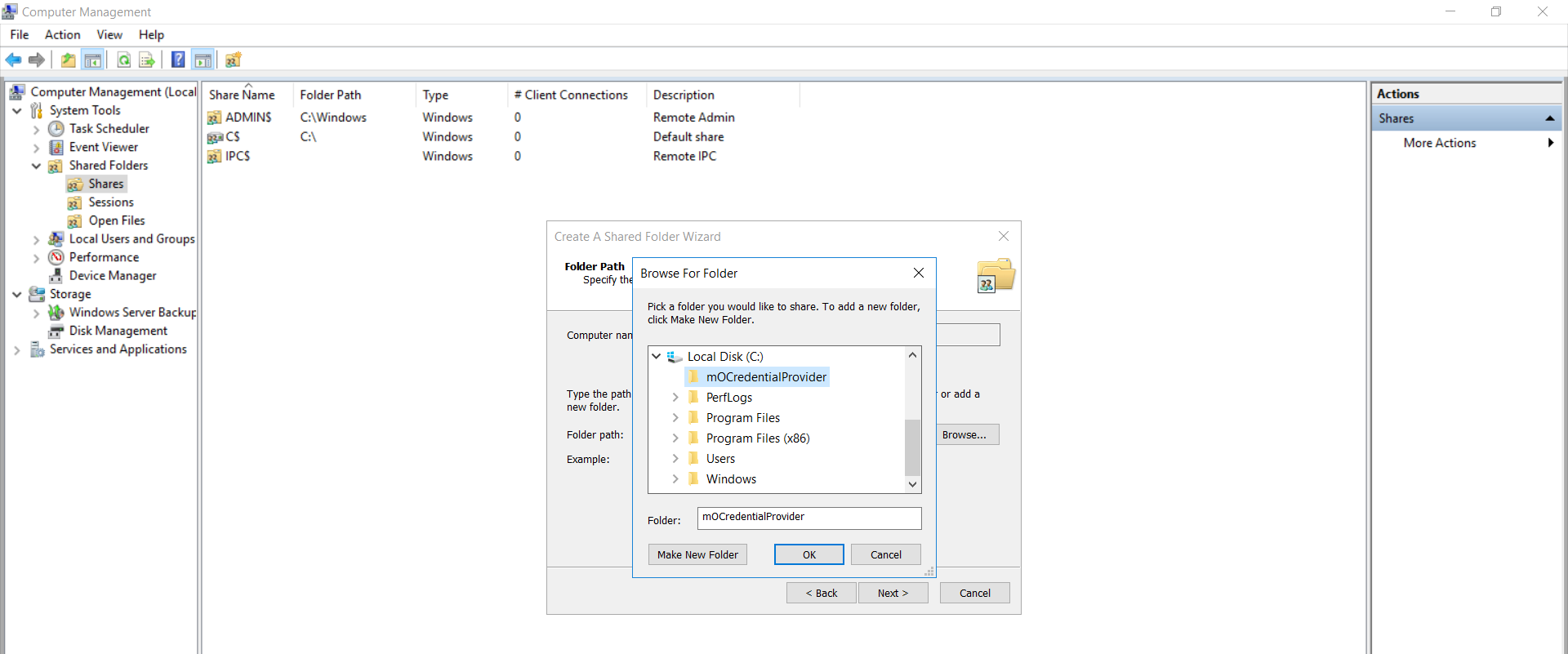Viewport: 1568px width, 654px height.
Task: Click the folder tree scrollbar thumb
Action: pos(913,447)
